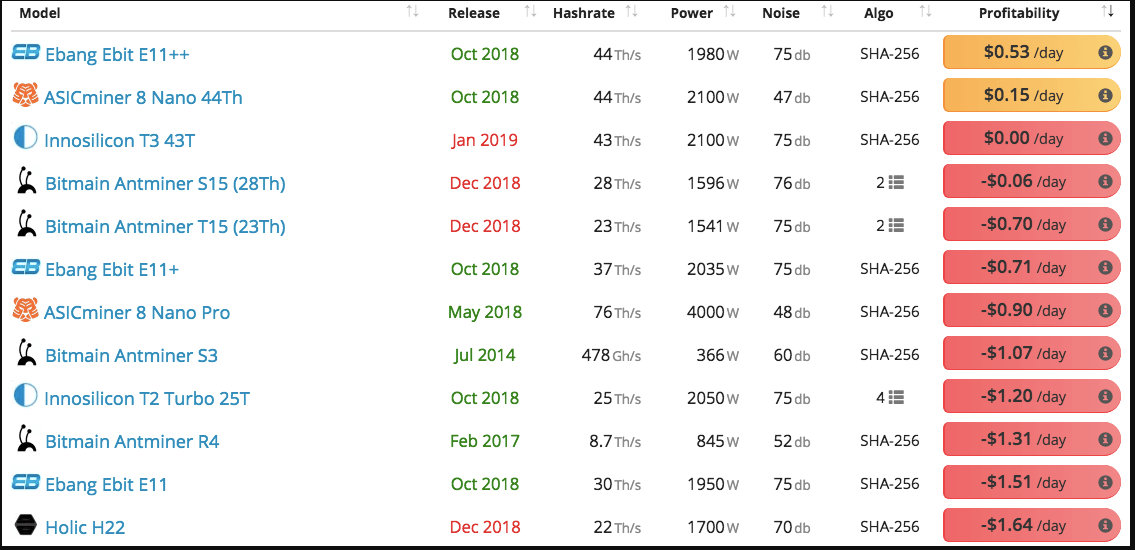Click the Ebang logo beside Ebit E11++

point(26,52)
